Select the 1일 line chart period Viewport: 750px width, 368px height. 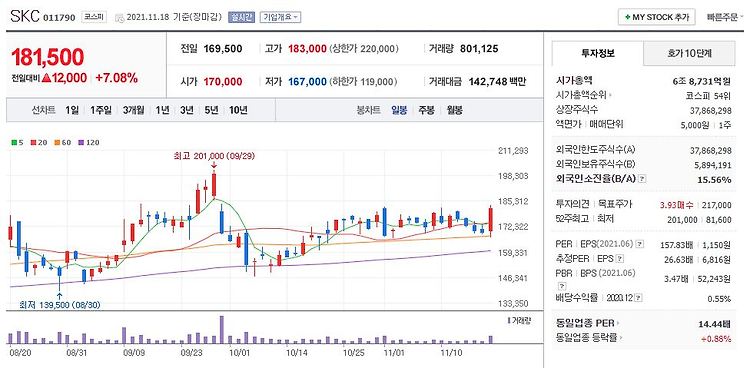[72, 111]
